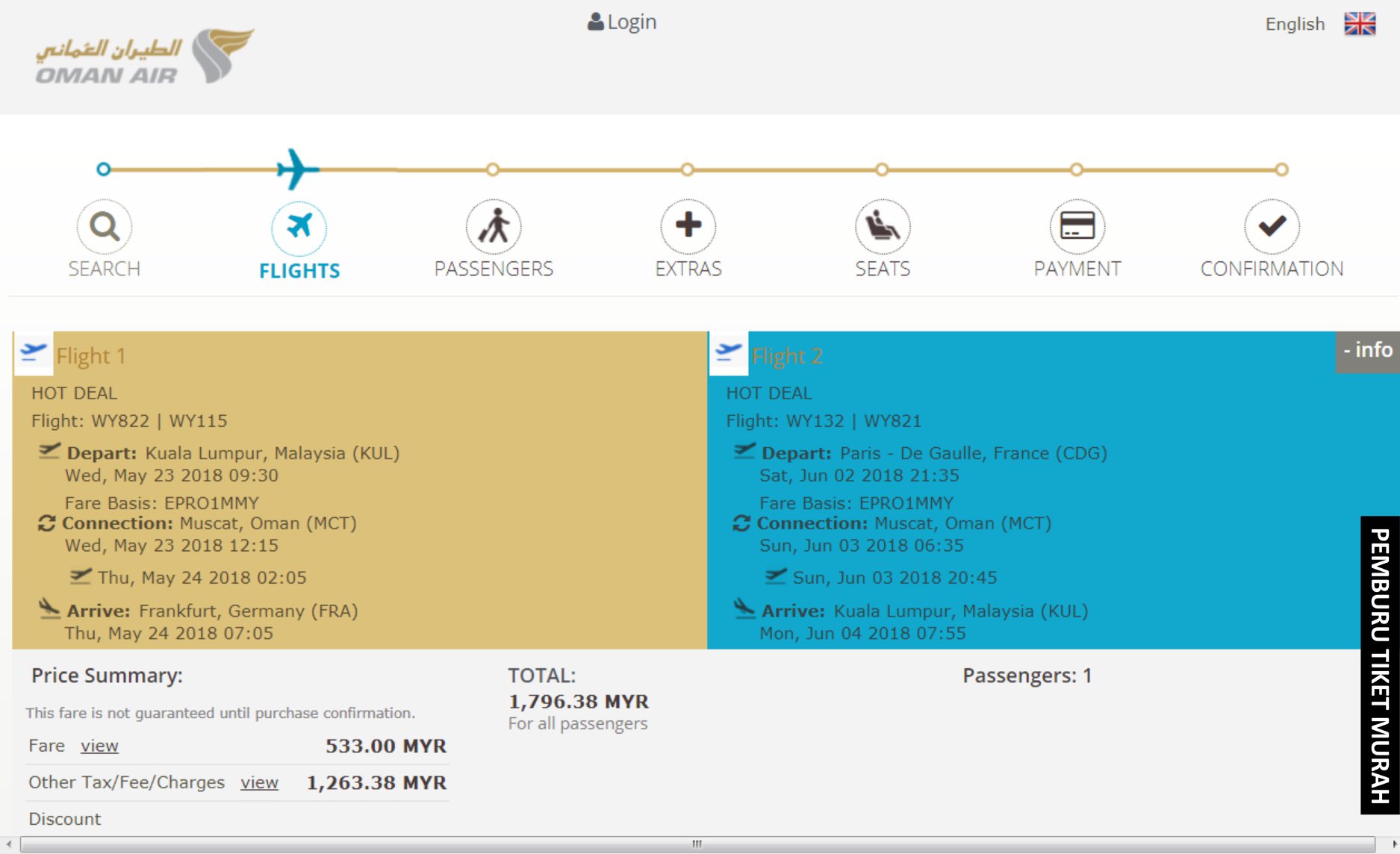Click Paris - De Gaulle departure text
This screenshot has width=1400, height=854.
(x=974, y=453)
